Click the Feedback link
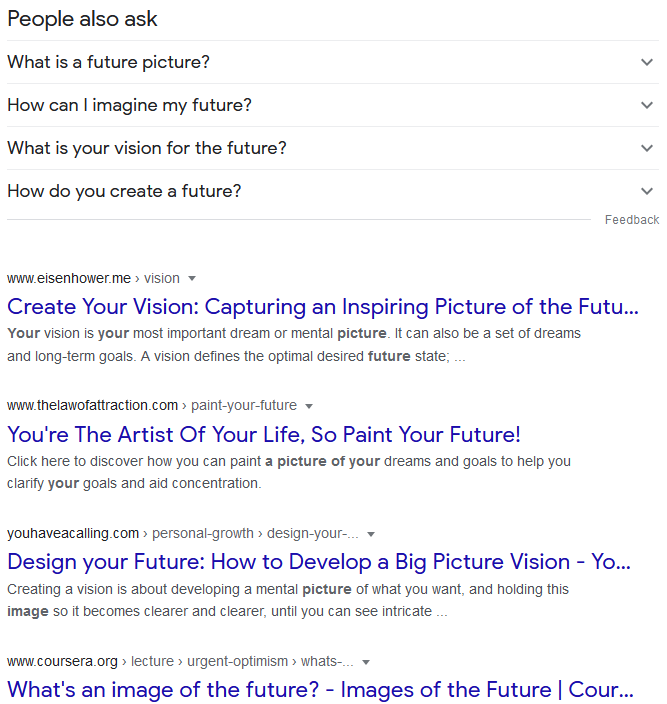The image size is (667, 704). (x=631, y=220)
